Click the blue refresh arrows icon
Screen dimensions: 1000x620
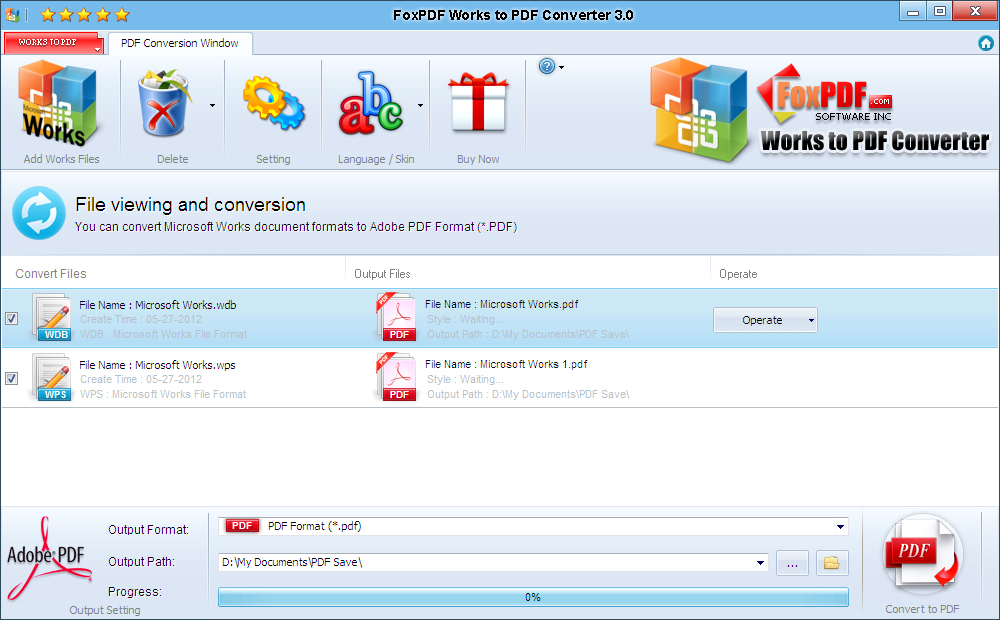coord(39,213)
